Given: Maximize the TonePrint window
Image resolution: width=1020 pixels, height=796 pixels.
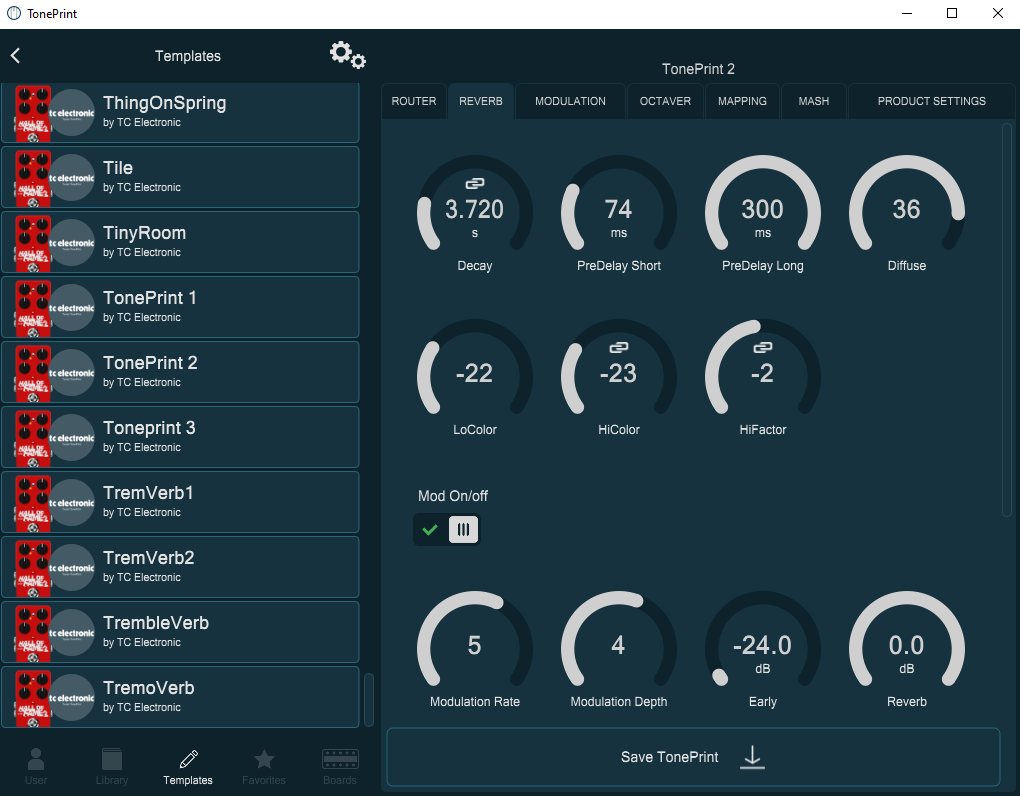Looking at the screenshot, I should [952, 14].
